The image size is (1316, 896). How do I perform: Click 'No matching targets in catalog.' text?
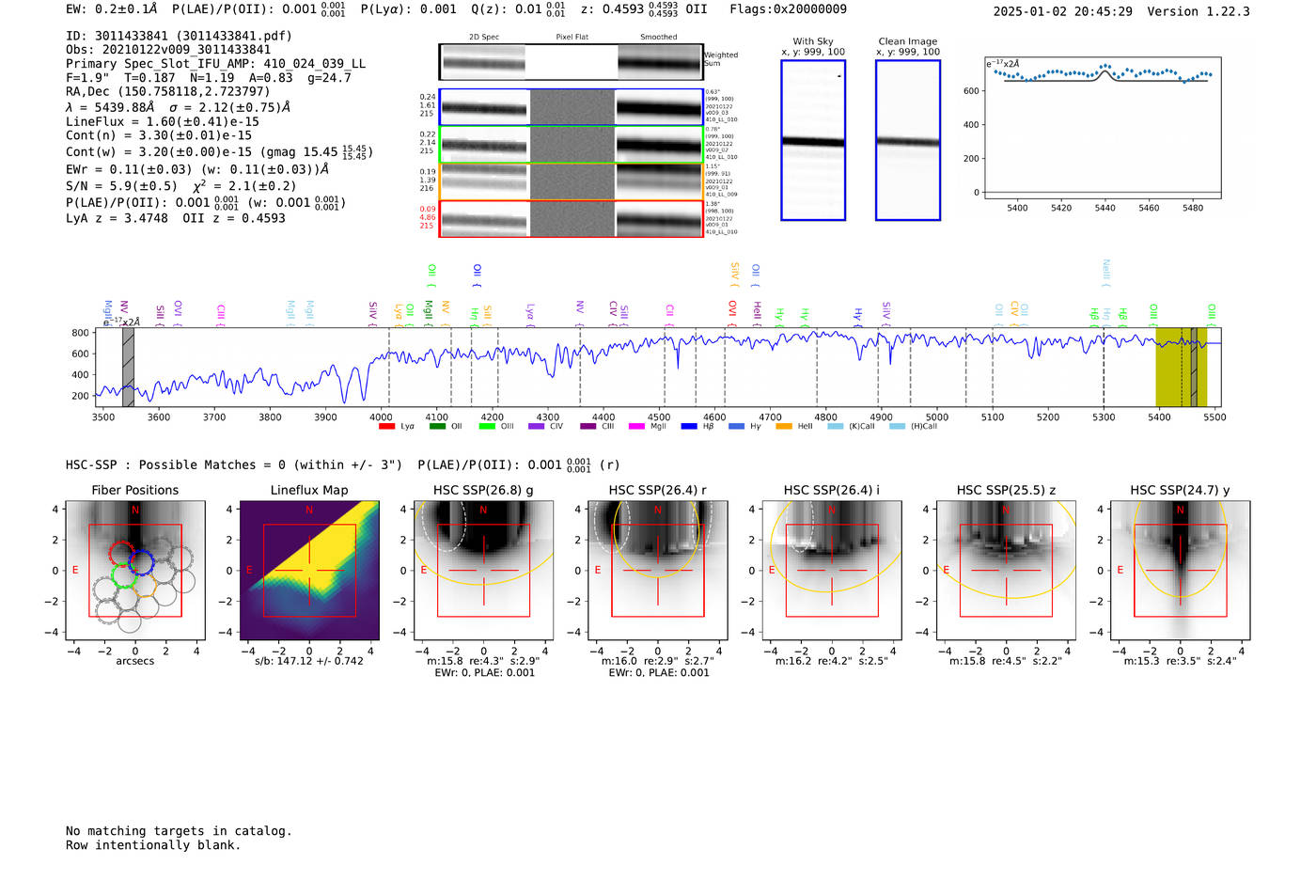pos(179,831)
